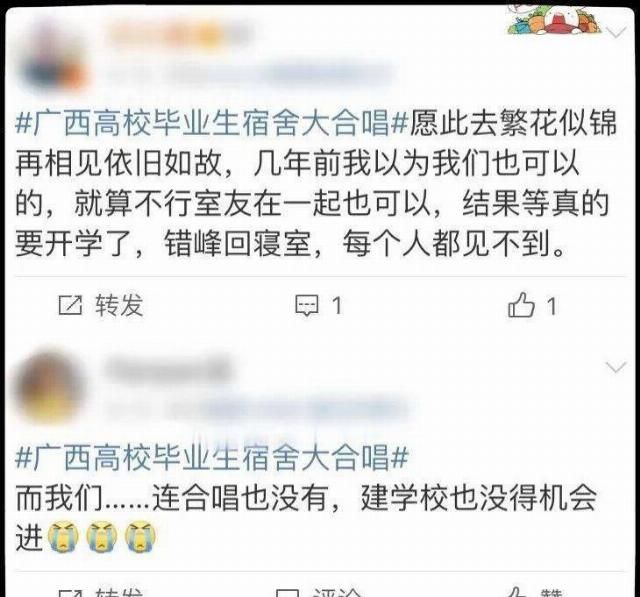Tap the 评论 comment icon under second post

pos(287,593)
